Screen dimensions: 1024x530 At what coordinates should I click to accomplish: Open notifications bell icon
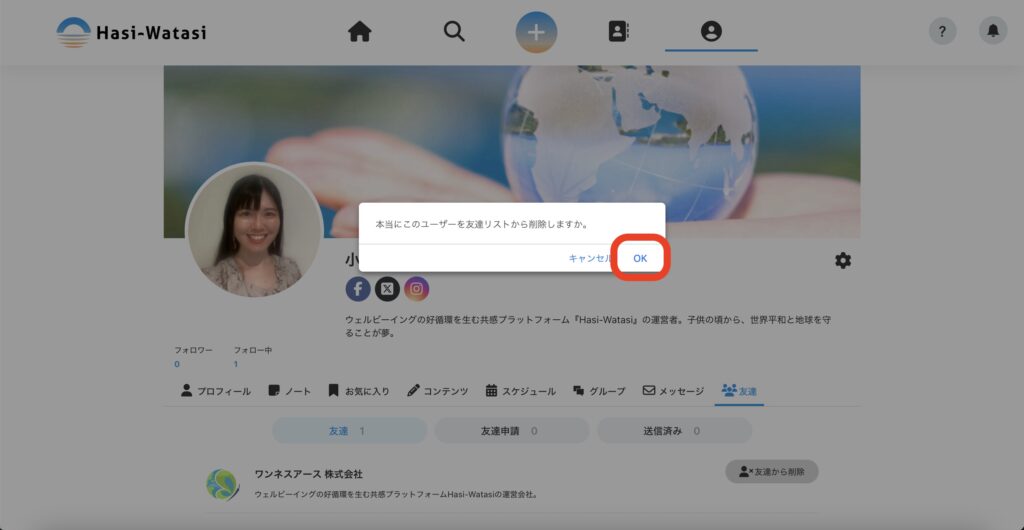992,31
